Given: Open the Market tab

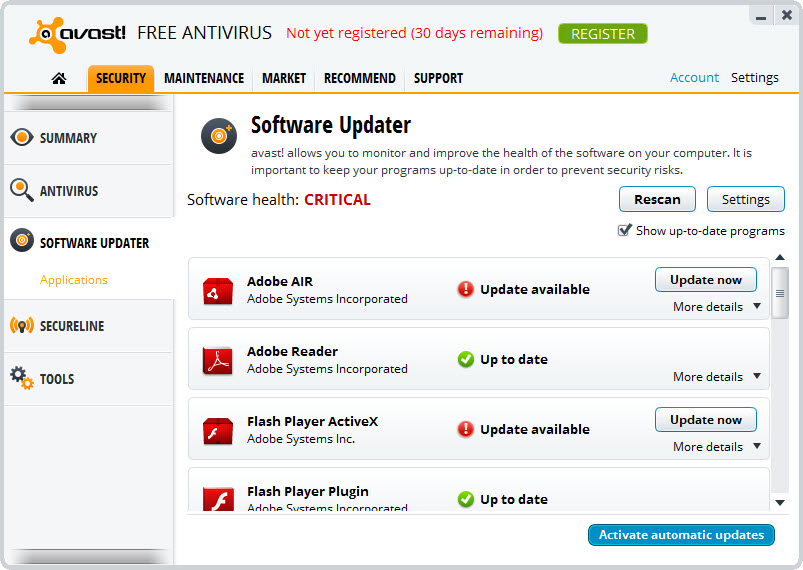Looking at the screenshot, I should coord(284,78).
